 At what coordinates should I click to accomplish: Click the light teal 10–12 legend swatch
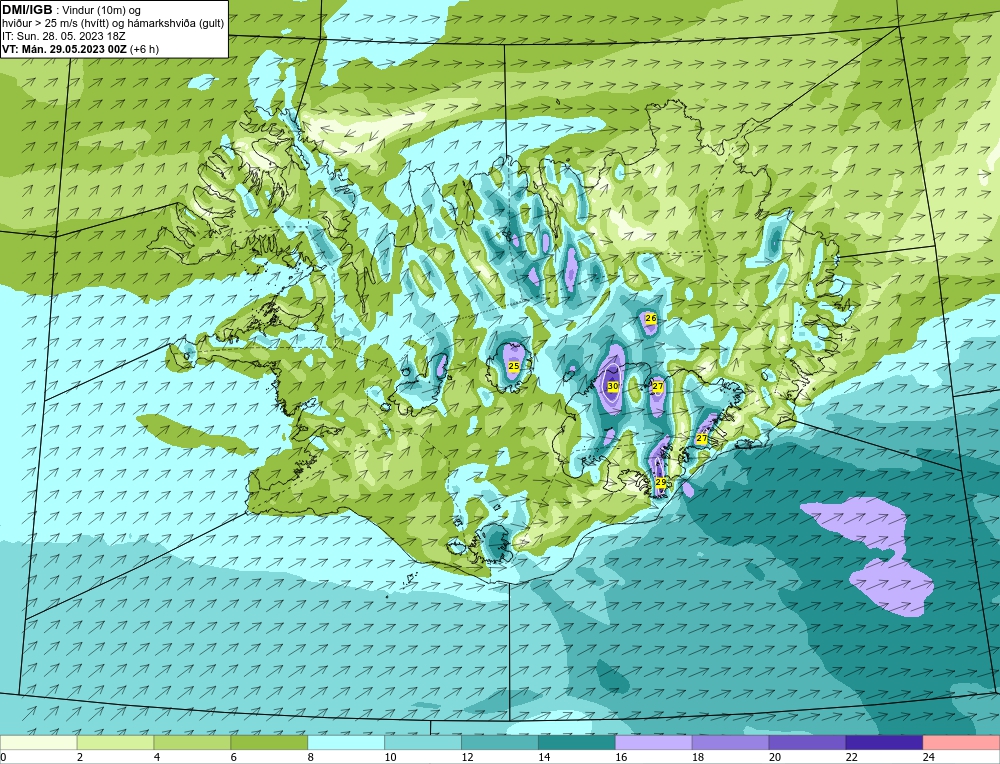coord(423,743)
